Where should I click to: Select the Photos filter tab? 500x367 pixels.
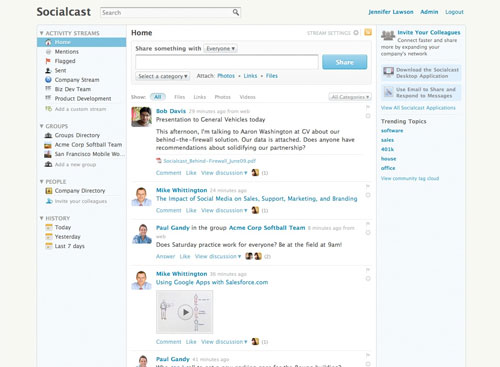[222, 97]
